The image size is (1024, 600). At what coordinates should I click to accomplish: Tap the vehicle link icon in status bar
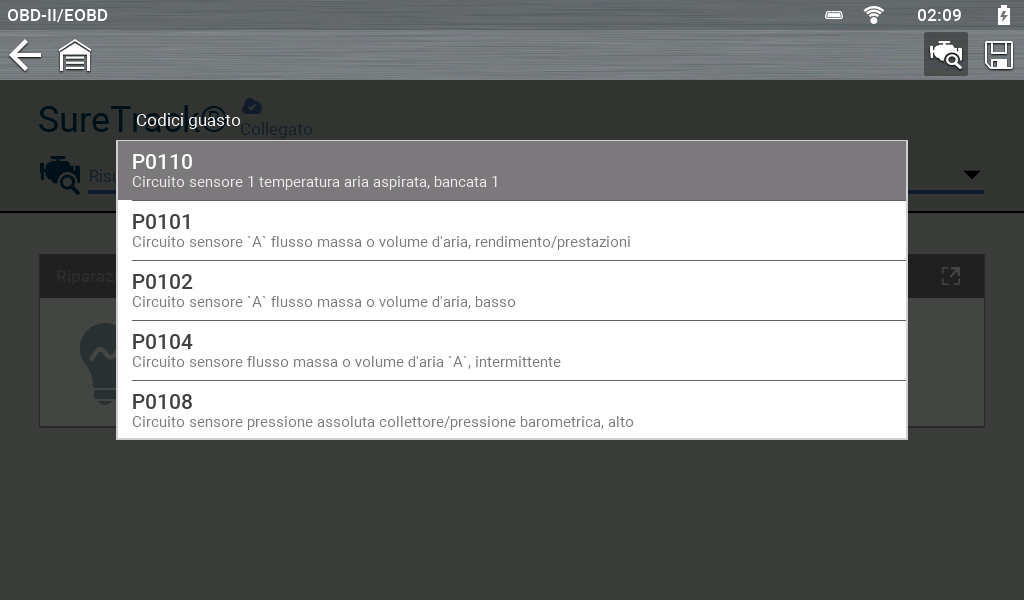(x=834, y=15)
